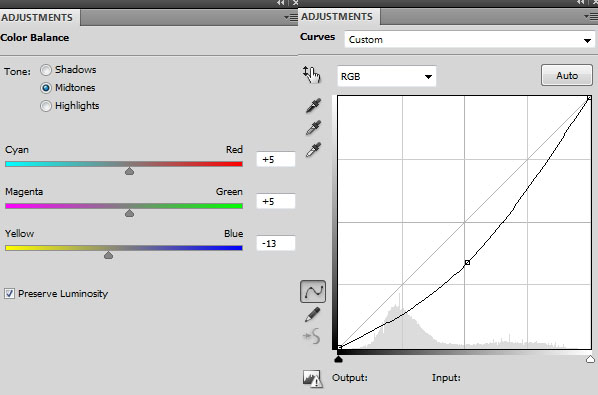Select the pencil draw curve tool
The image size is (598, 395).
click(x=313, y=315)
